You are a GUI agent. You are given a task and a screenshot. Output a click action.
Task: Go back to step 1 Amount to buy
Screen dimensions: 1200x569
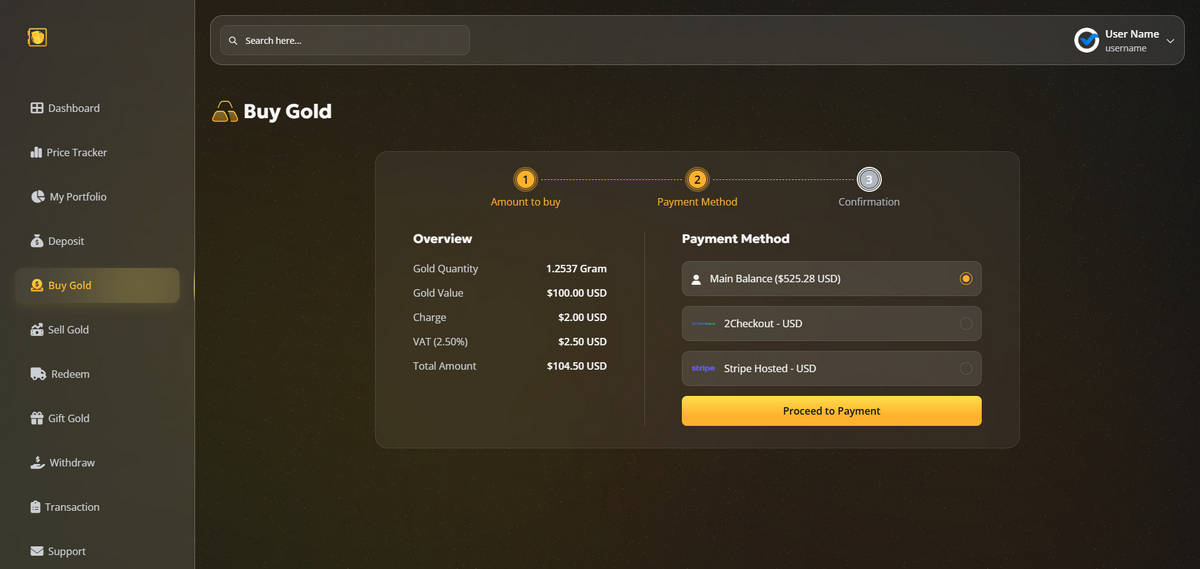(x=525, y=180)
